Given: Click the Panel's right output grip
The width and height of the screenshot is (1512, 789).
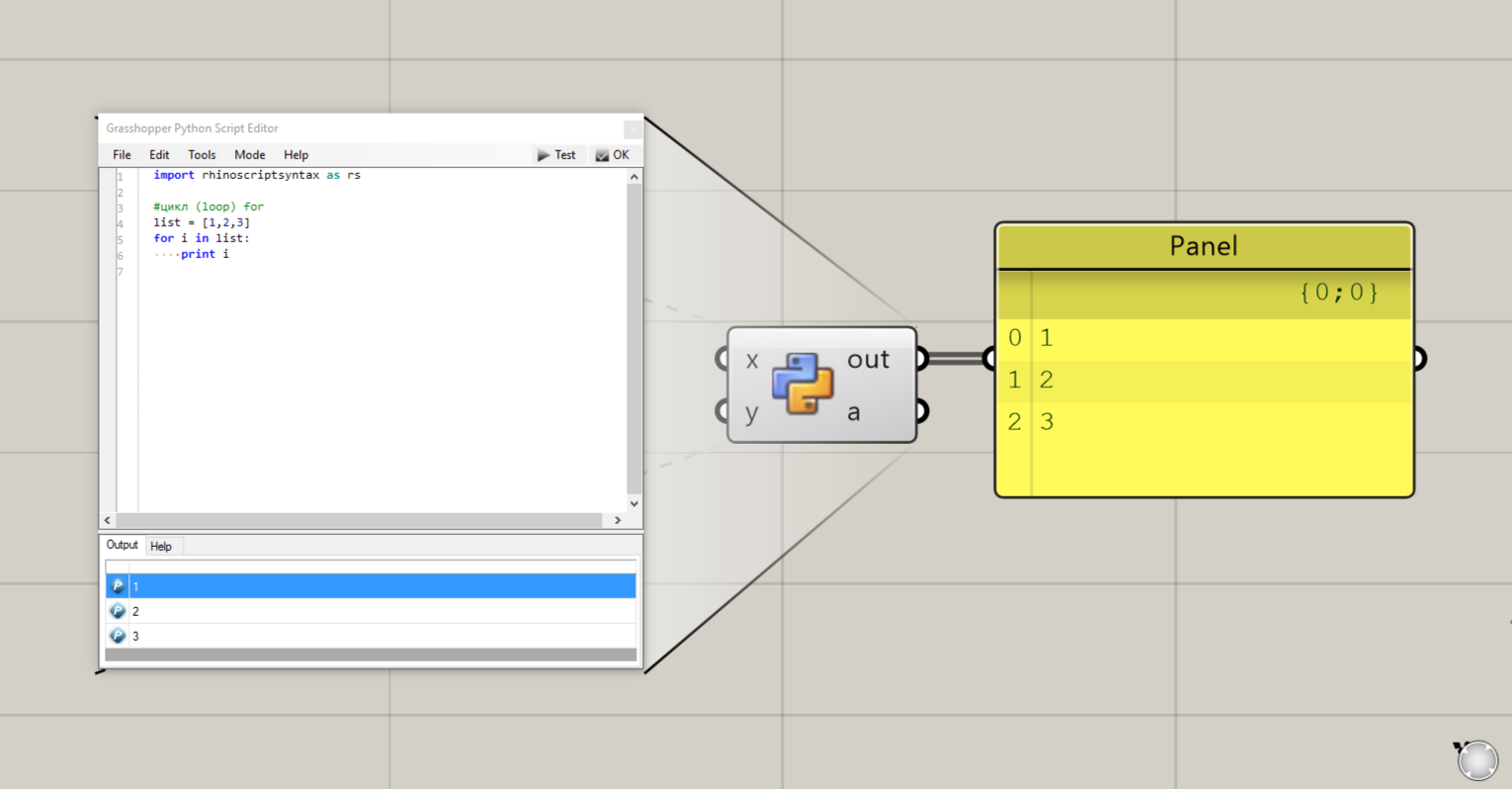Looking at the screenshot, I should [x=1419, y=359].
